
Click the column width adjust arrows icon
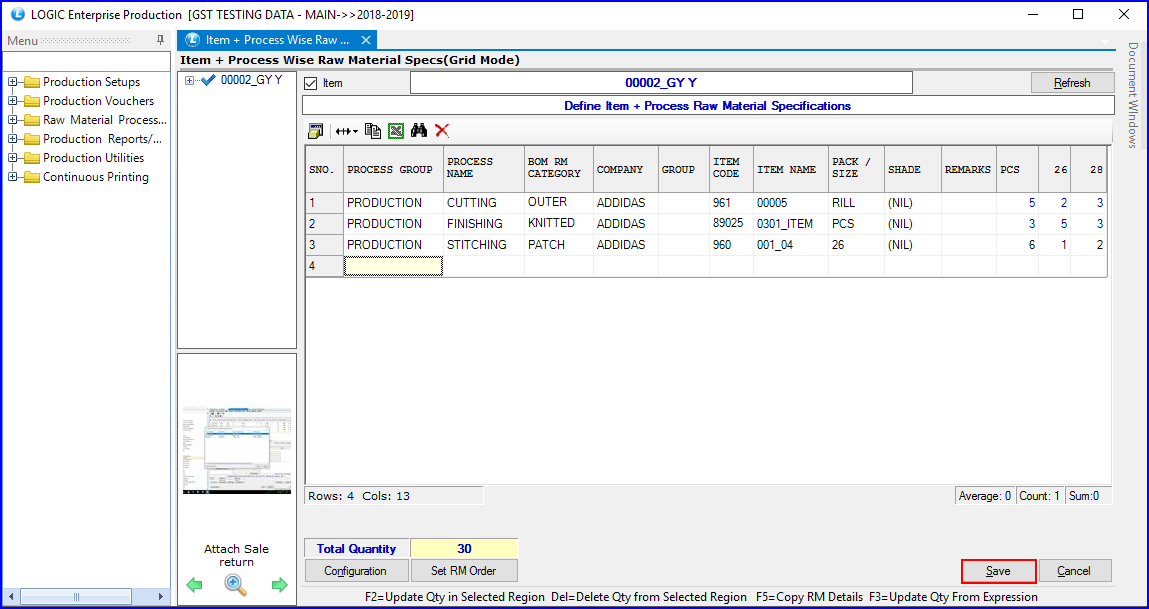pyautogui.click(x=346, y=131)
